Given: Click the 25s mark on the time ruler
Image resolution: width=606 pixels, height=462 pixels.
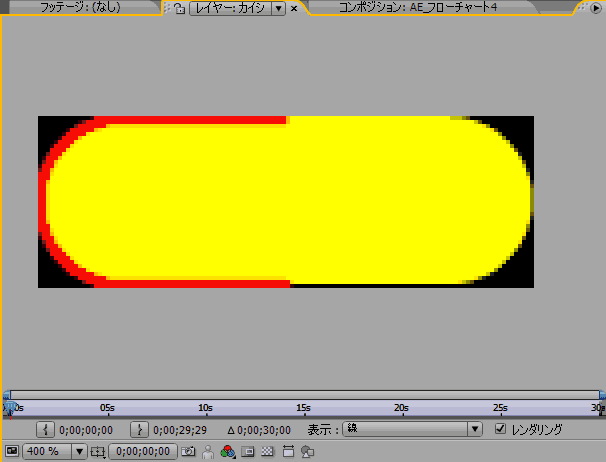Looking at the screenshot, I should (x=500, y=408).
